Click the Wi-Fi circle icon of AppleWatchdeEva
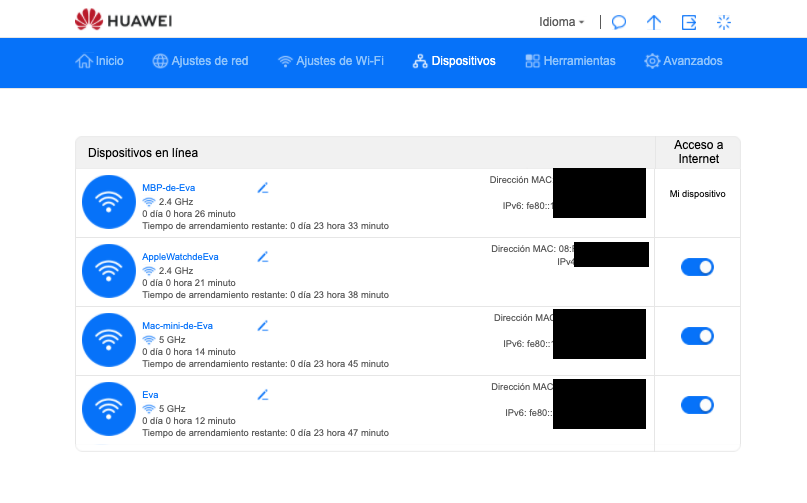Image resolution: width=807 pixels, height=503 pixels. click(x=108, y=270)
